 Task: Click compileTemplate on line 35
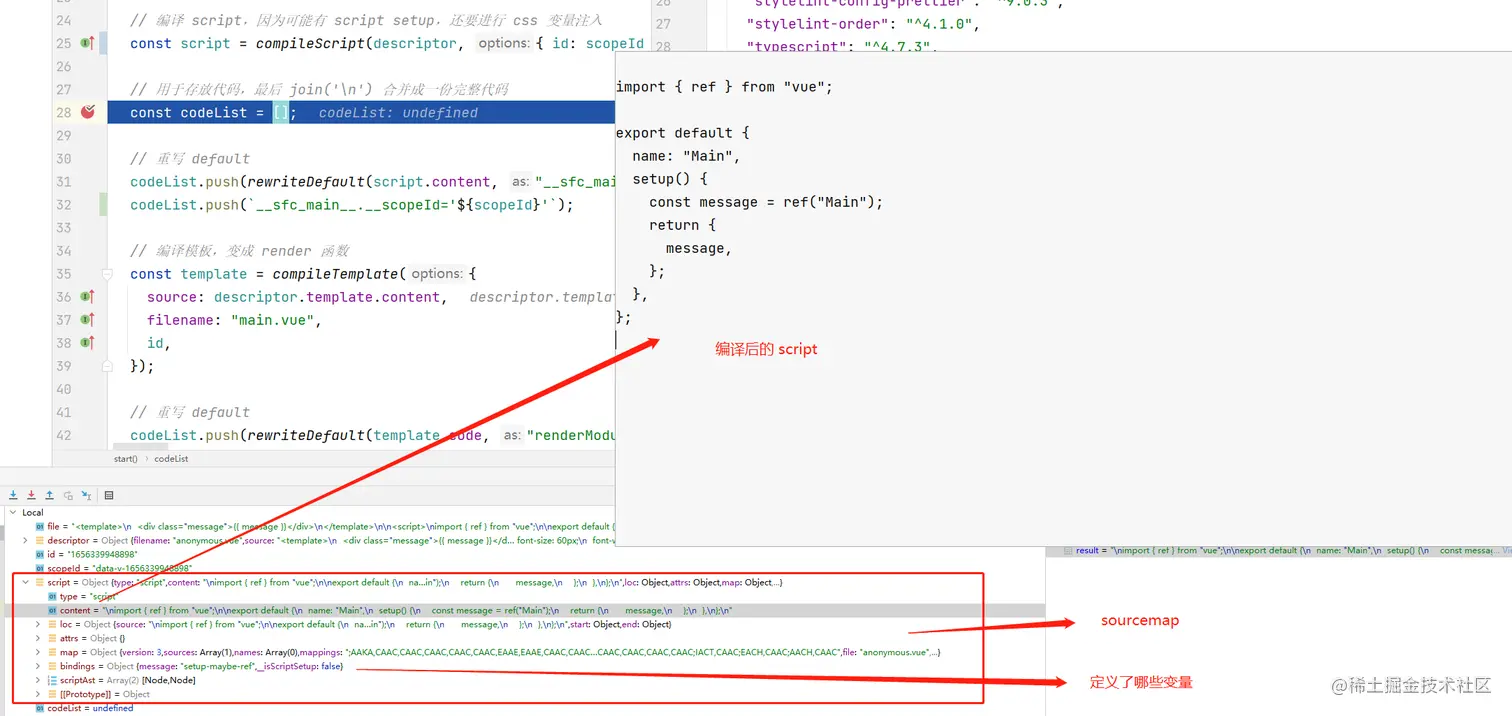coord(335,274)
